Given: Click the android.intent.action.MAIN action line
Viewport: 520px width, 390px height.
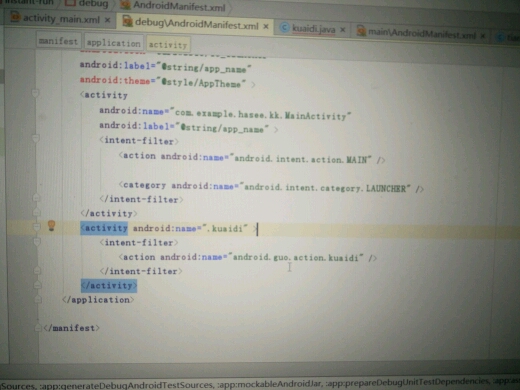Looking at the screenshot, I should [x=252, y=158].
